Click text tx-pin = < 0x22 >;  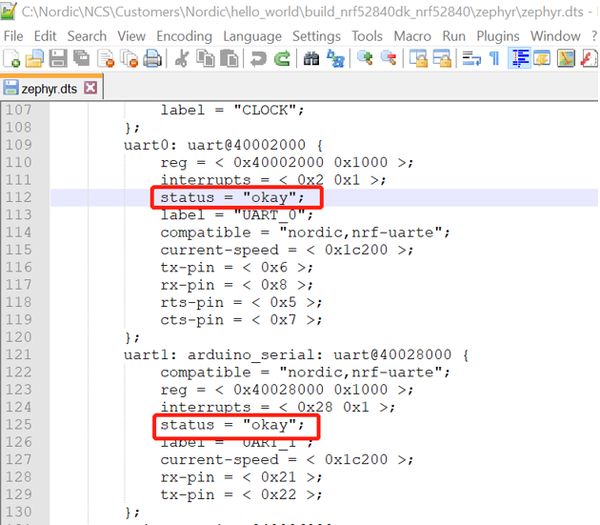click(x=241, y=494)
